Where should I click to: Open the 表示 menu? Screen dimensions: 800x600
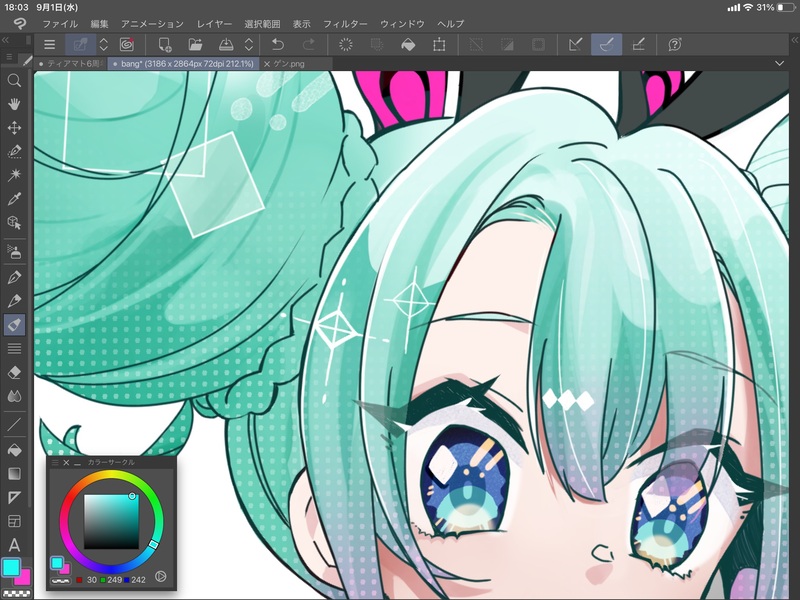pos(302,24)
